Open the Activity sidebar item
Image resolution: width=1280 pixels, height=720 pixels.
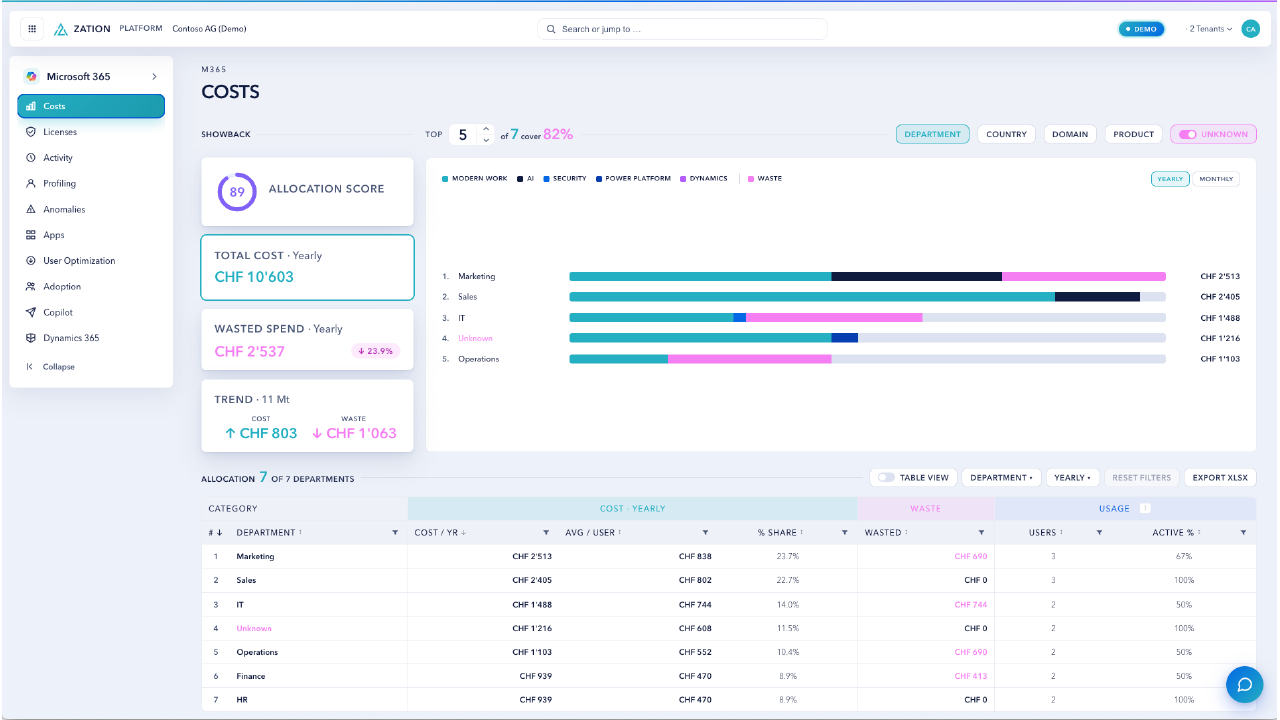(91, 158)
